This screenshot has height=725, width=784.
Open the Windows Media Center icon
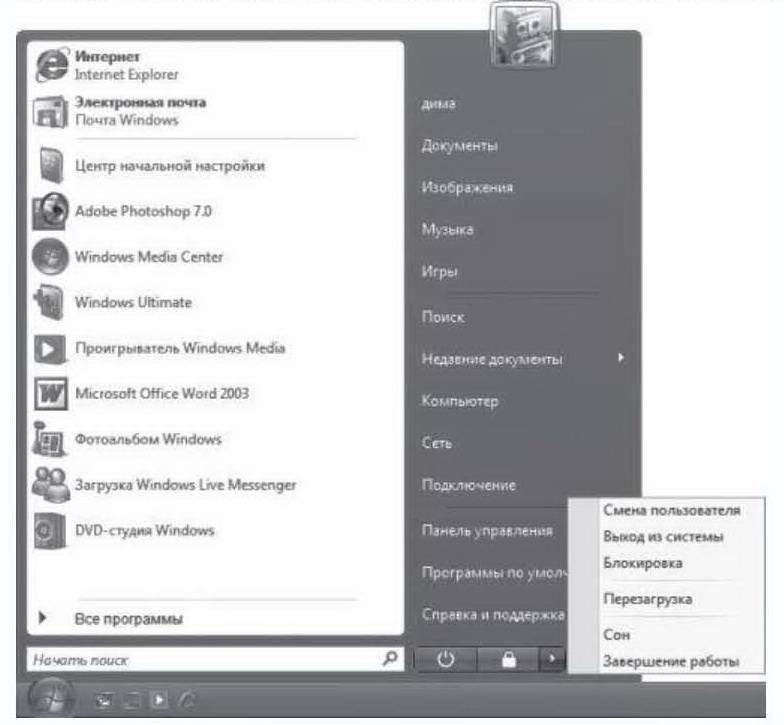pyautogui.click(x=50, y=256)
